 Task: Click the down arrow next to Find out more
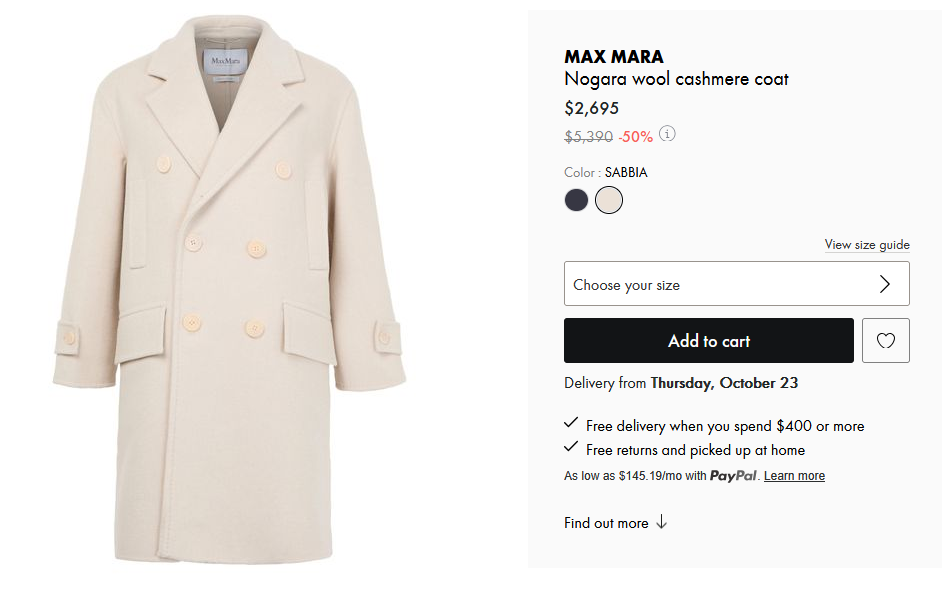(x=661, y=523)
